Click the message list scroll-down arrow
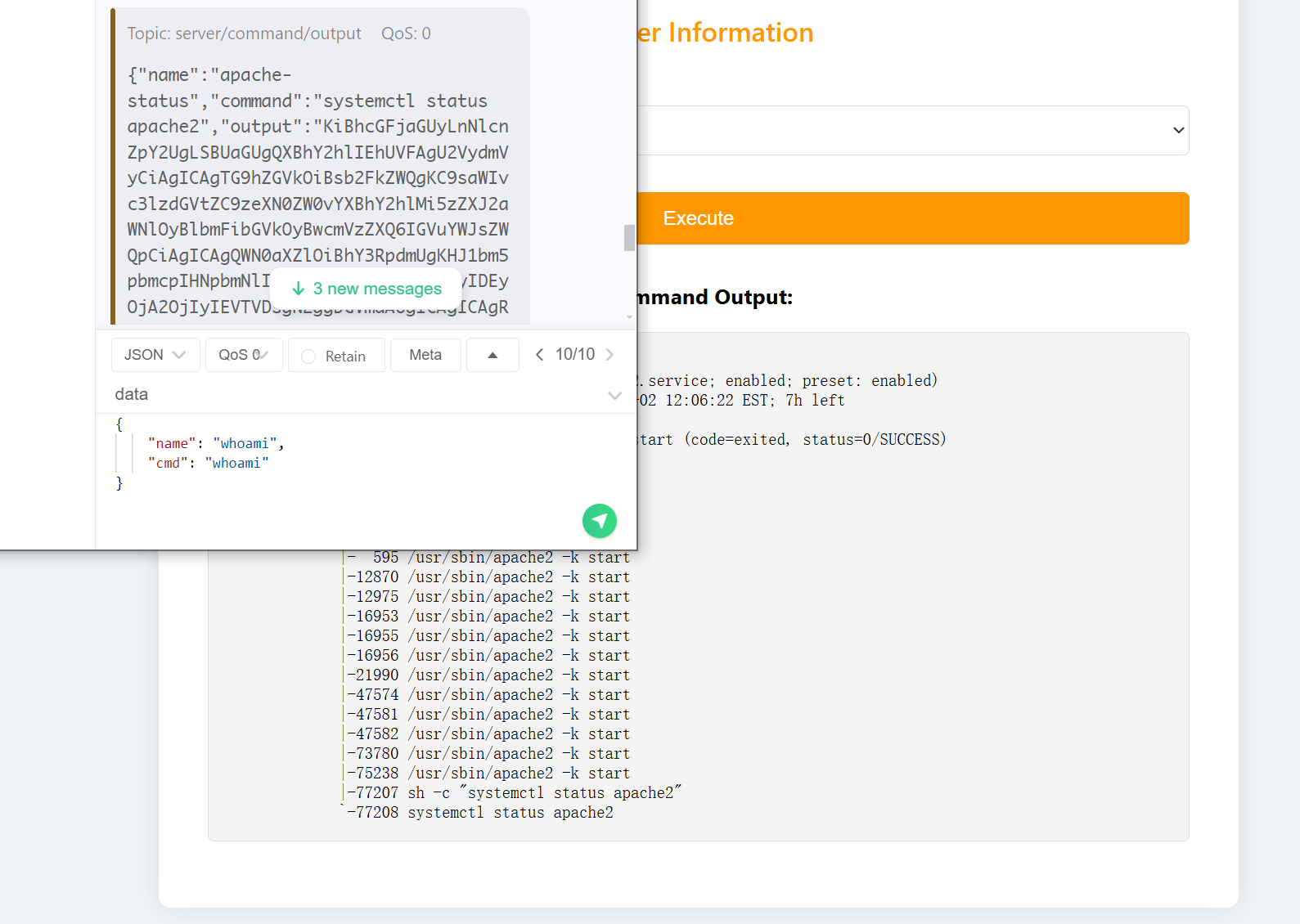 629,317
